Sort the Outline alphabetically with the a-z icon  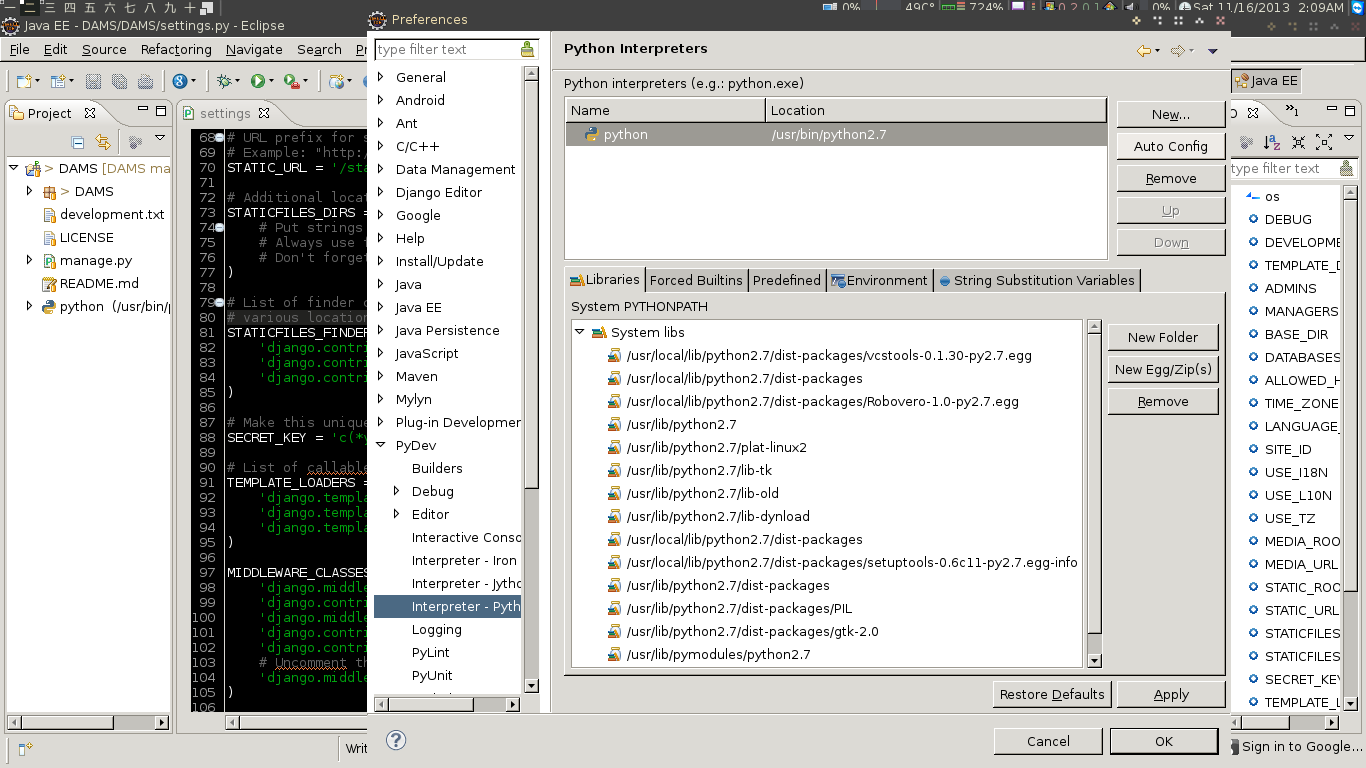1272,142
